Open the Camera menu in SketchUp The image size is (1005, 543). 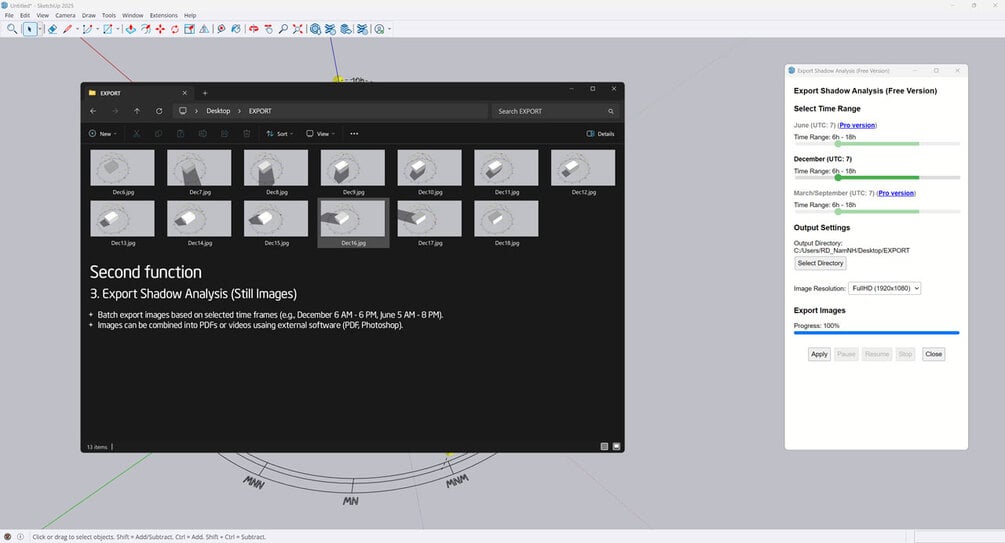click(x=65, y=15)
